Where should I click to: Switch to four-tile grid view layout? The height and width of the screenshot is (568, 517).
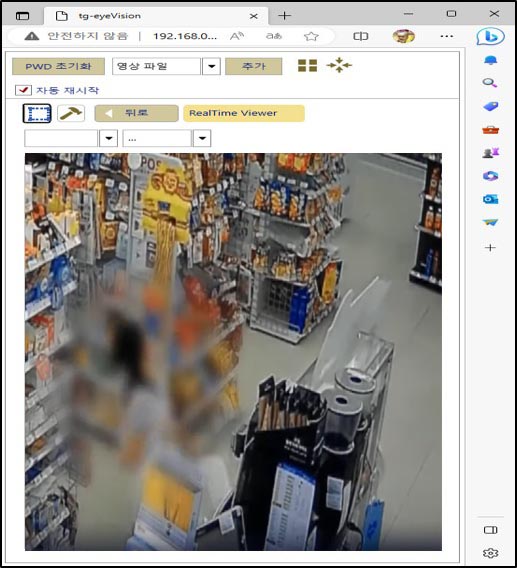(307, 66)
